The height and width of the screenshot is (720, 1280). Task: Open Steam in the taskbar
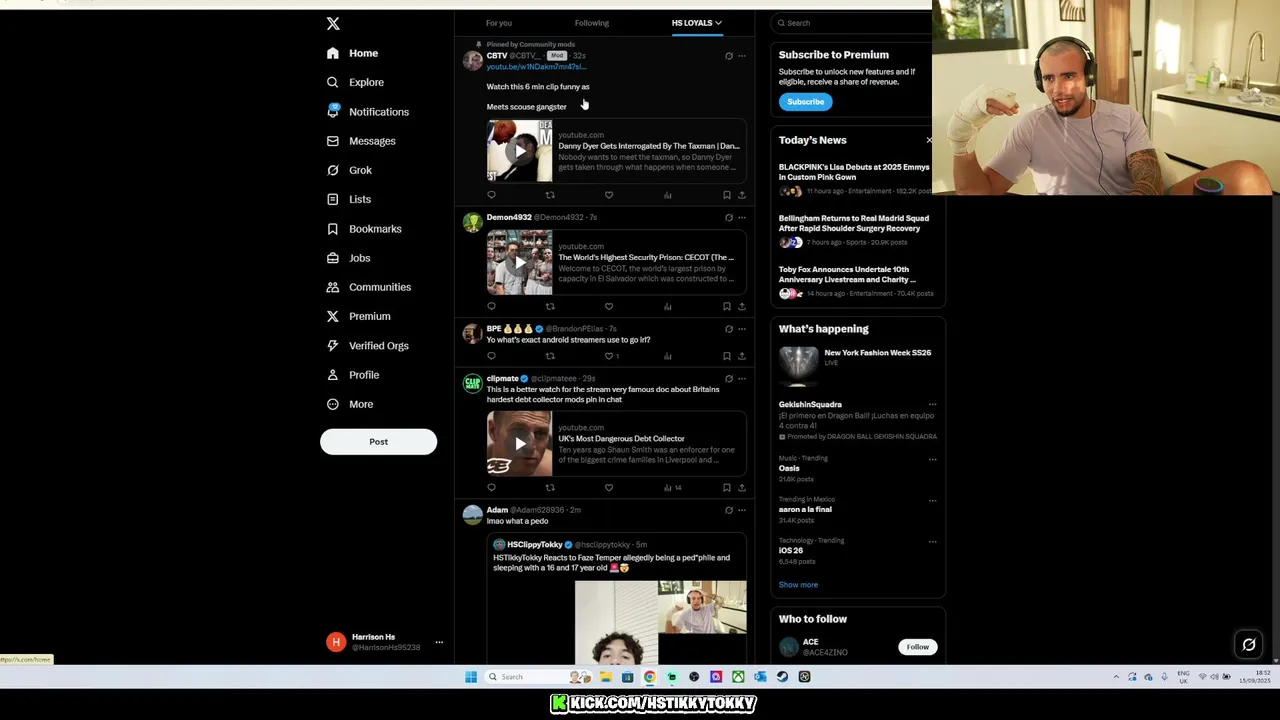click(782, 677)
